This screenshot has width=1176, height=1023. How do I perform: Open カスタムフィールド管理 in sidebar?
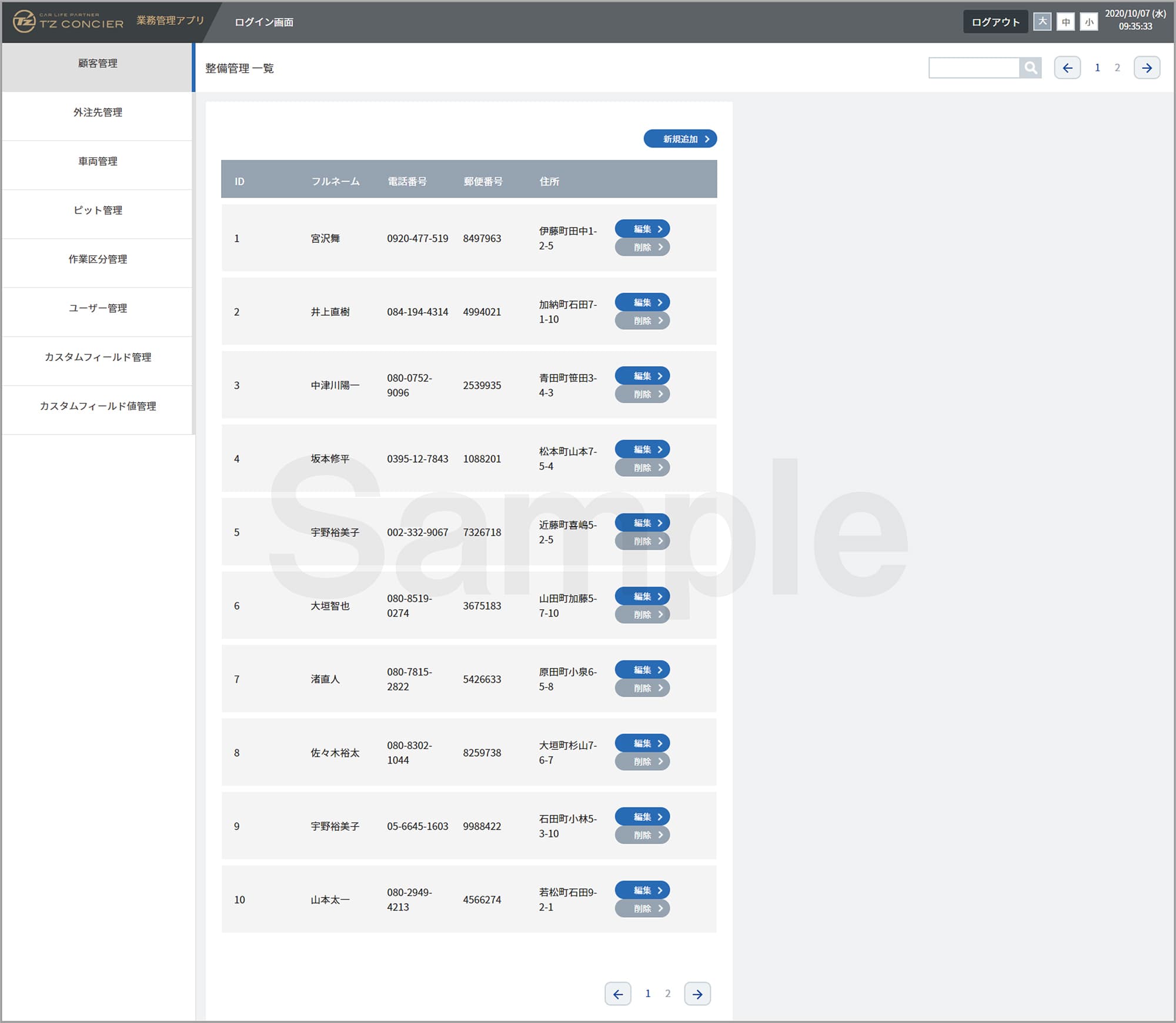(x=98, y=357)
